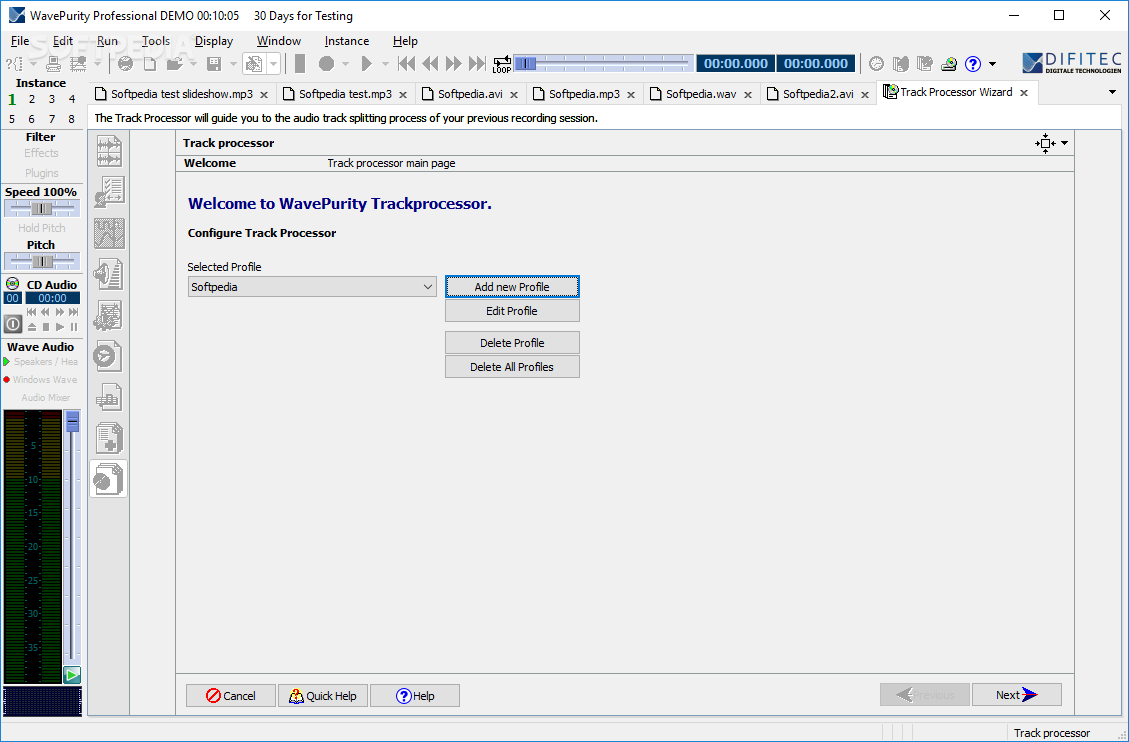The image size is (1129, 742).
Task: Open dropdown arrow next to help icon
Action: click(x=993, y=64)
